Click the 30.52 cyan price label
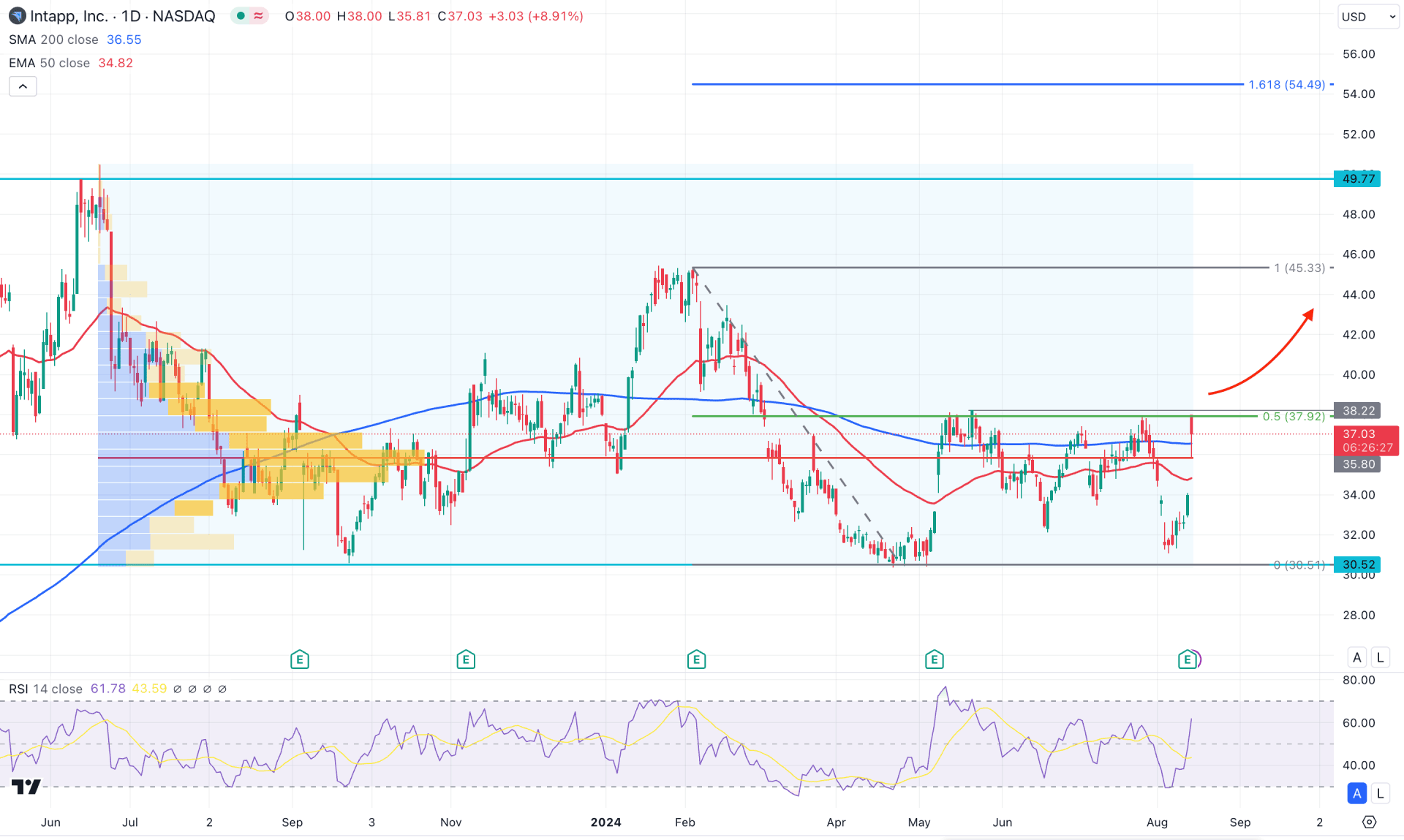This screenshot has width=1404, height=840. (1357, 564)
